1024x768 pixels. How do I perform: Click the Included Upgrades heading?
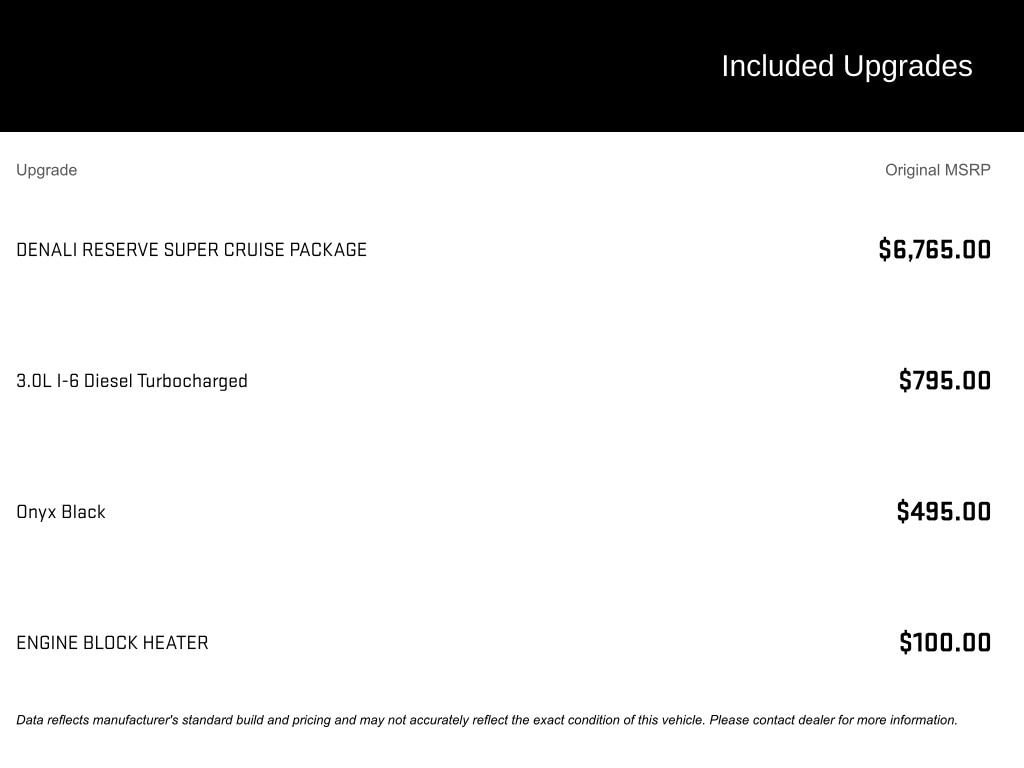[x=846, y=66]
